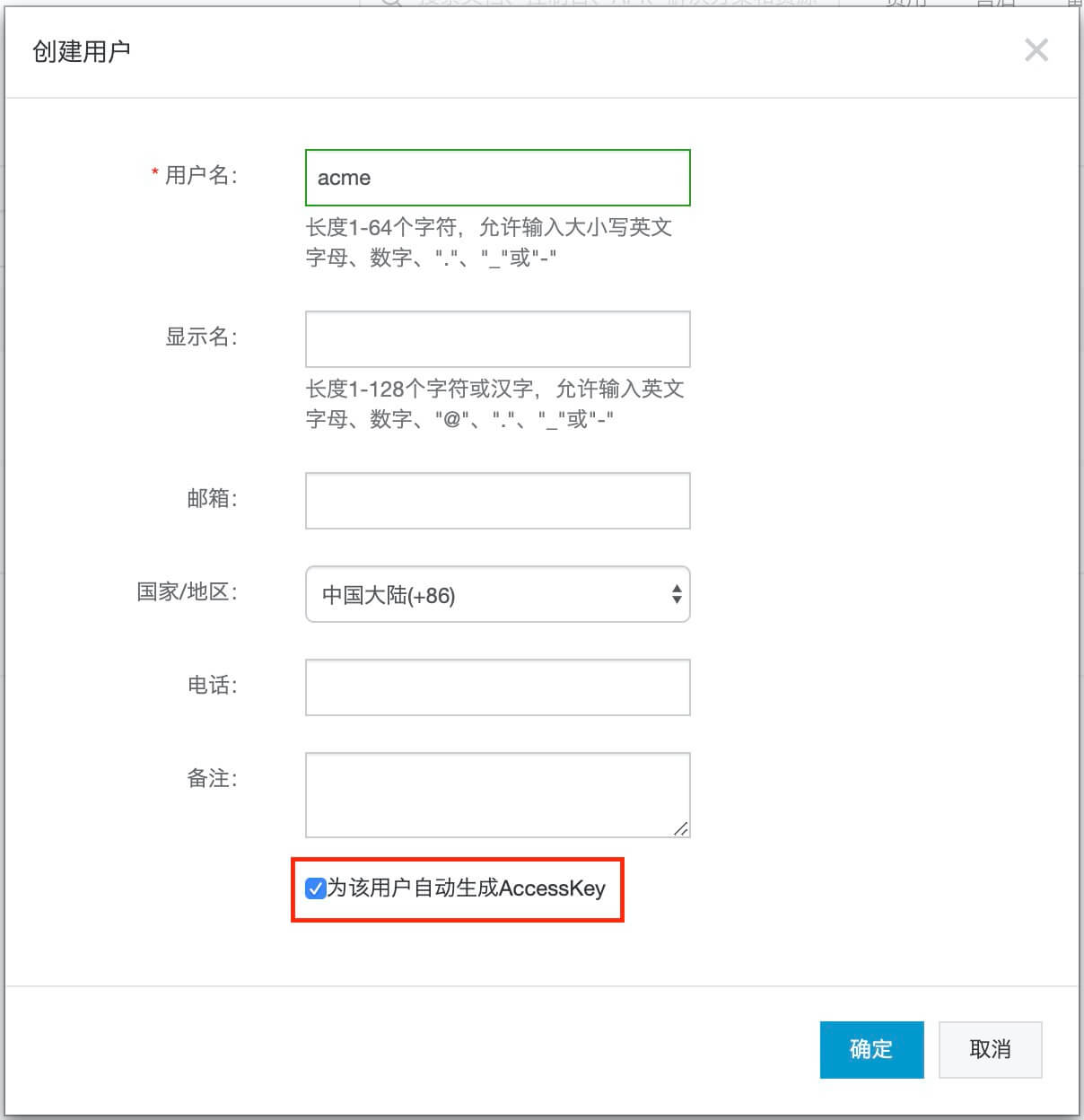Click the 确定 button to confirm
This screenshot has width=1084, height=1120.
click(871, 1049)
